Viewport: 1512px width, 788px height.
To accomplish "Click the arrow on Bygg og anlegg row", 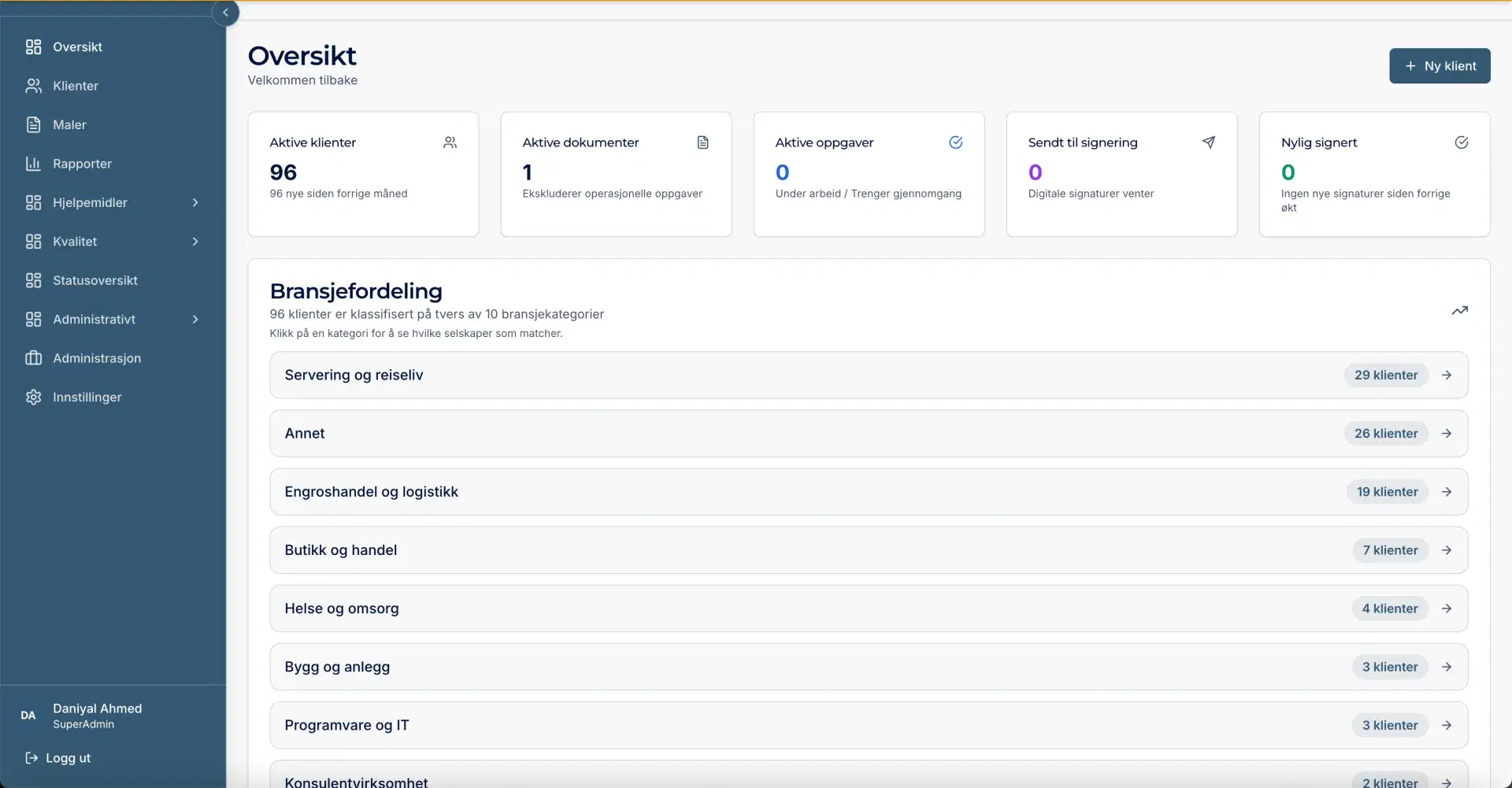I will (x=1447, y=667).
